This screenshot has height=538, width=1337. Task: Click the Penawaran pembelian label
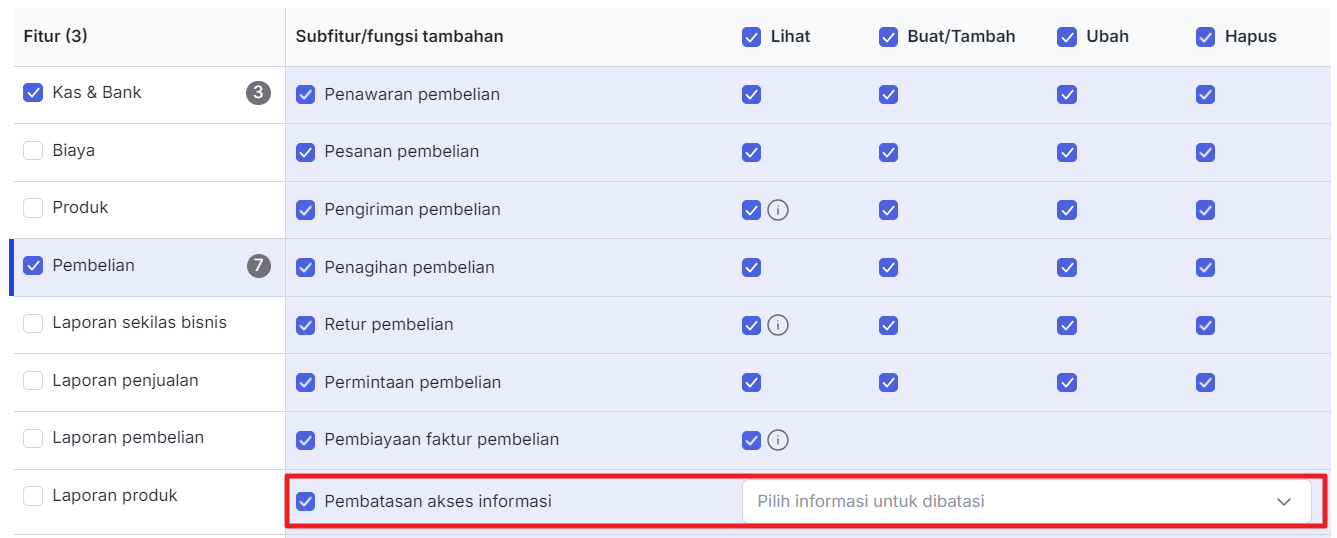pyautogui.click(x=411, y=95)
